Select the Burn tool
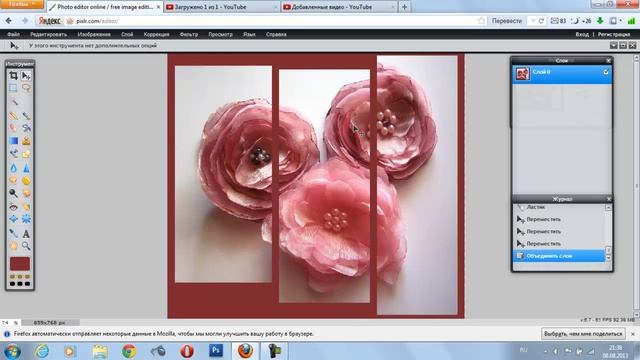The height and width of the screenshot is (360, 640). click(x=26, y=193)
